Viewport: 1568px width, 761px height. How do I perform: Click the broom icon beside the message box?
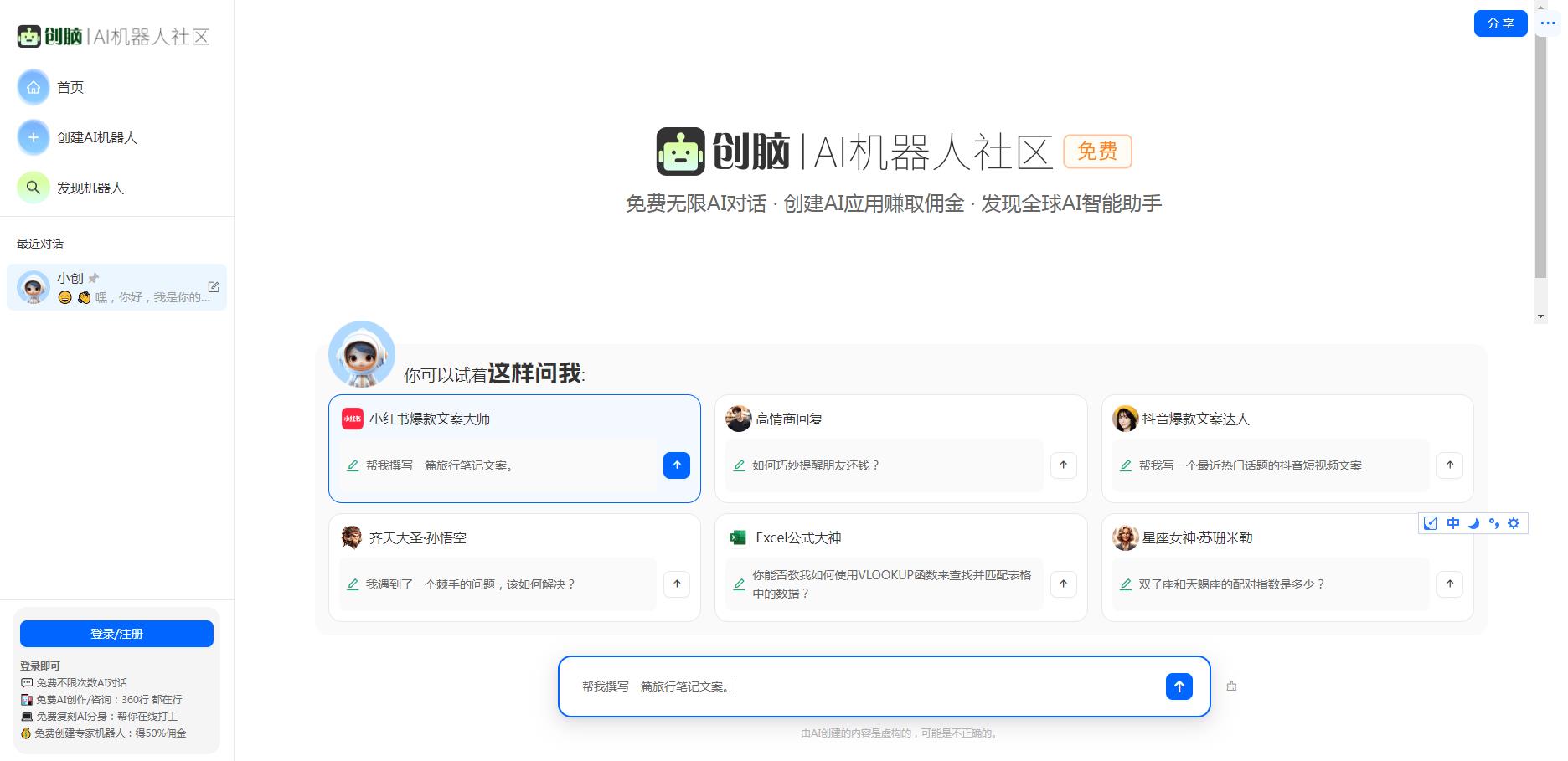coord(1231,686)
